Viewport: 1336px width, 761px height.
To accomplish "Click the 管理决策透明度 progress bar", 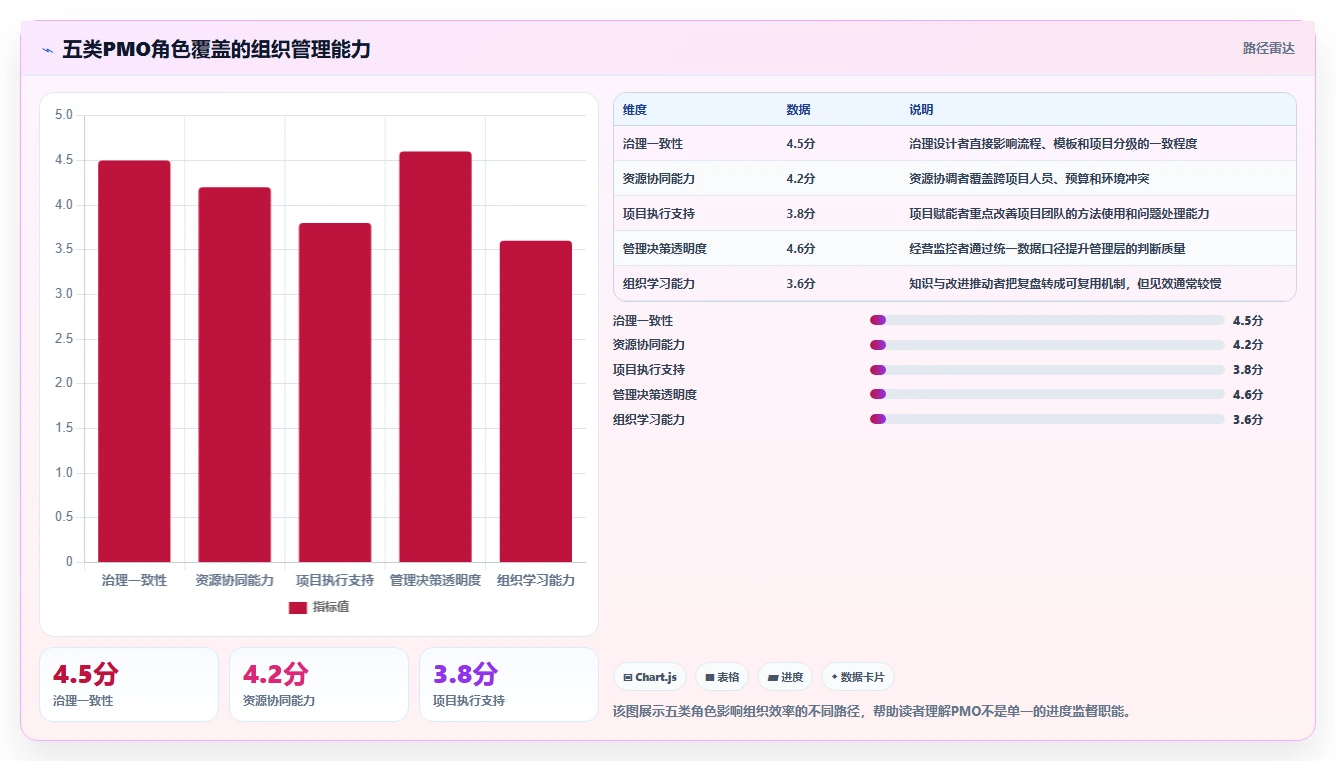I will pyautogui.click(x=1047, y=395).
